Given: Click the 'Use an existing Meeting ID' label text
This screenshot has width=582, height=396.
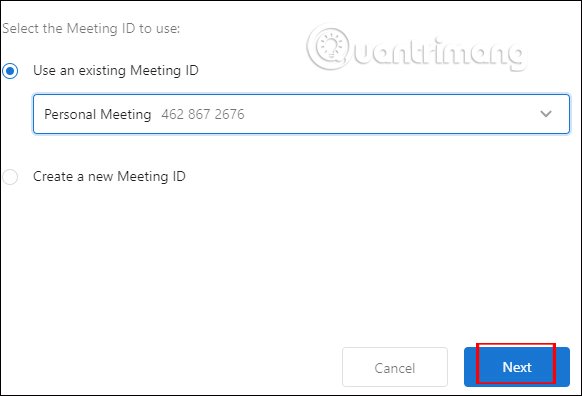Looking at the screenshot, I should click(116, 71).
